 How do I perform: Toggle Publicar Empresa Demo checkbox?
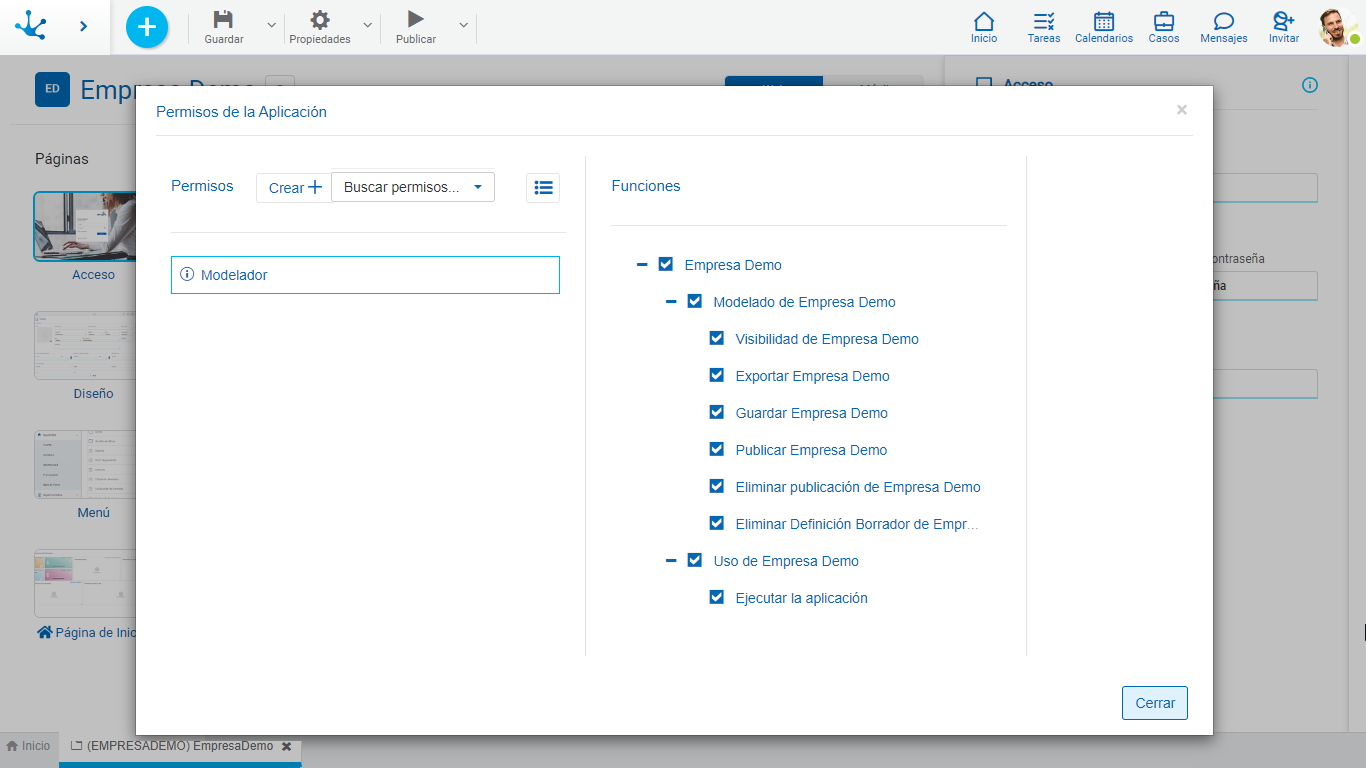click(717, 449)
